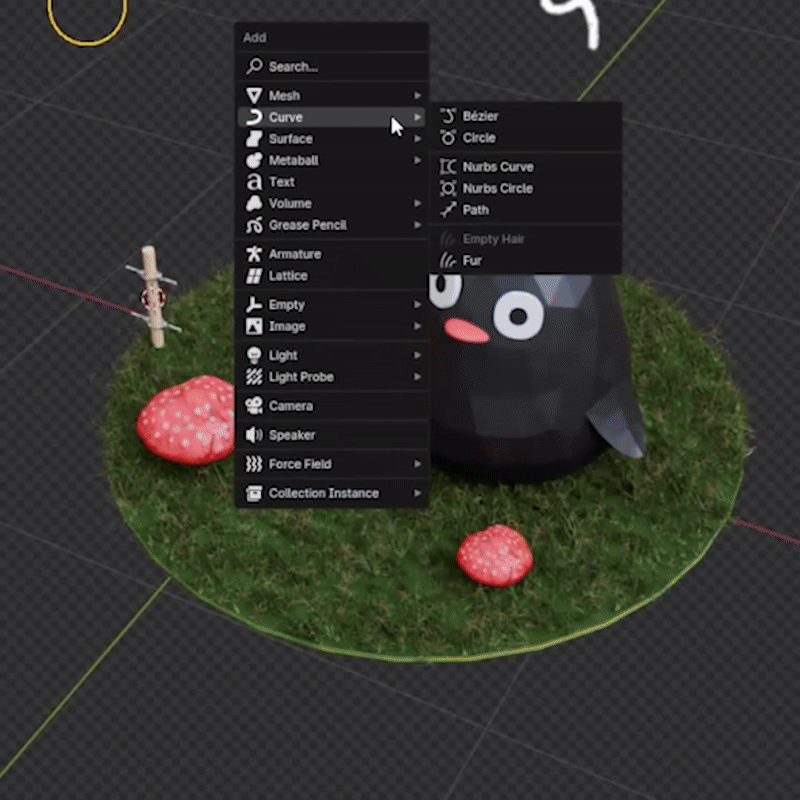
Task: Expand the Grease Pencil submenu arrow
Action: 417,225
